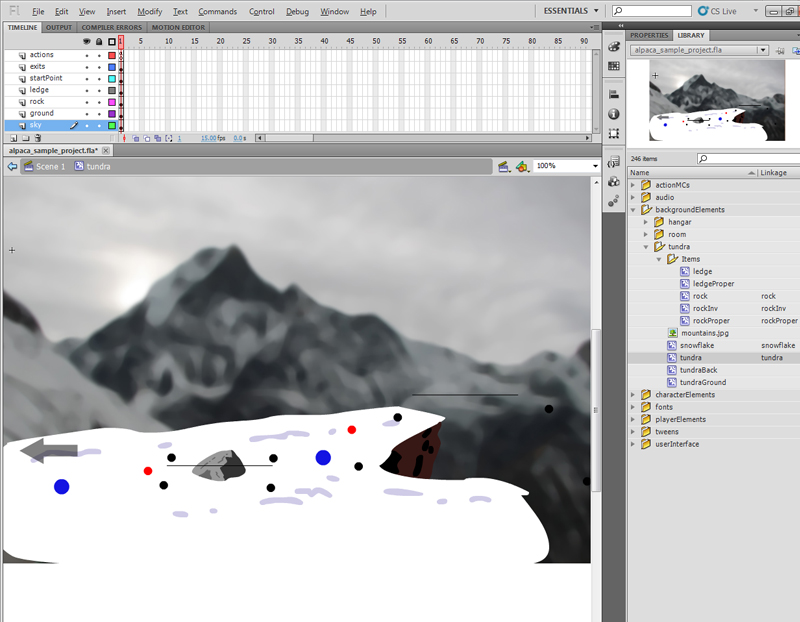
Task: Toggle visibility dot for the actions layer
Action: click(86, 55)
